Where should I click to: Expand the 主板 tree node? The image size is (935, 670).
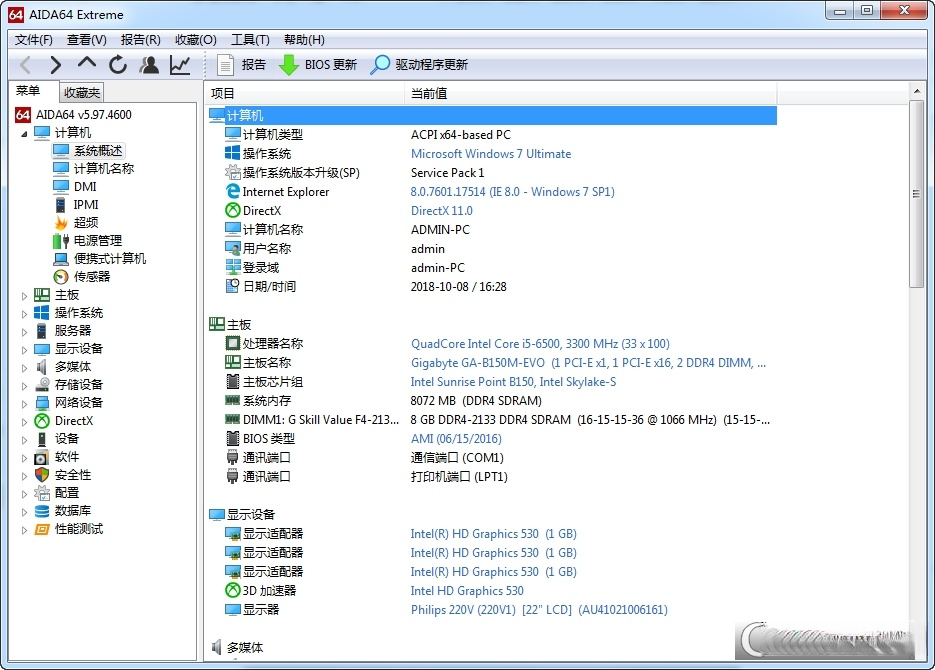(x=24, y=296)
